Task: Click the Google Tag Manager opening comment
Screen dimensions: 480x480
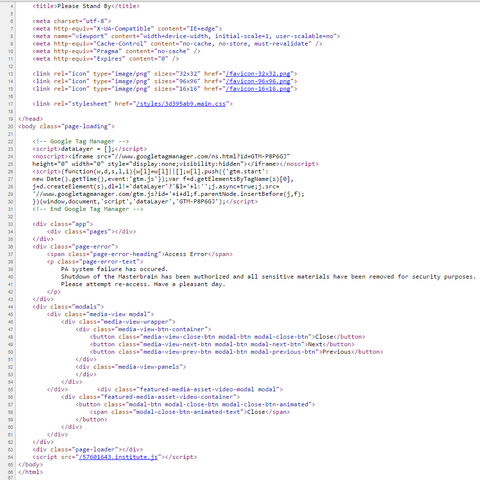Action: coord(81,141)
